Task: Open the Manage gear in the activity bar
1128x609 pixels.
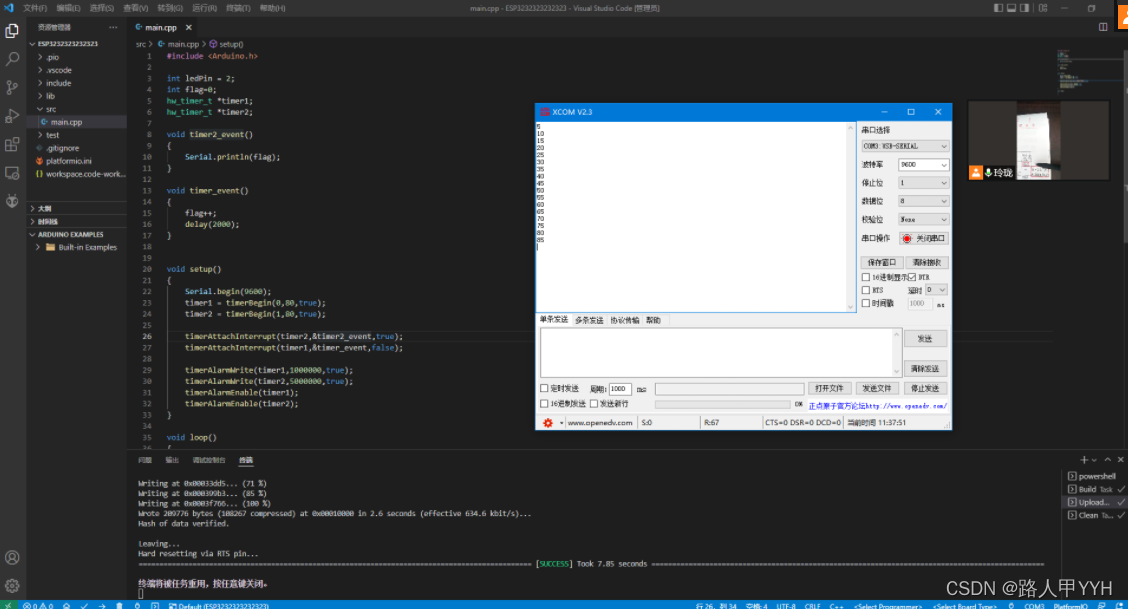Action: 12,586
